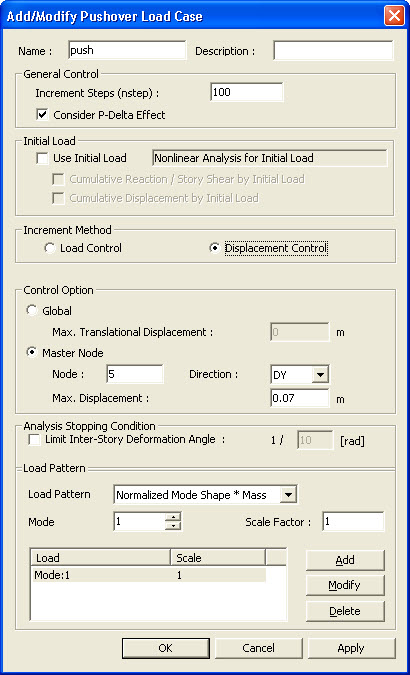410x675 pixels.
Task: Click the Add button
Action: pyautogui.click(x=345, y=560)
